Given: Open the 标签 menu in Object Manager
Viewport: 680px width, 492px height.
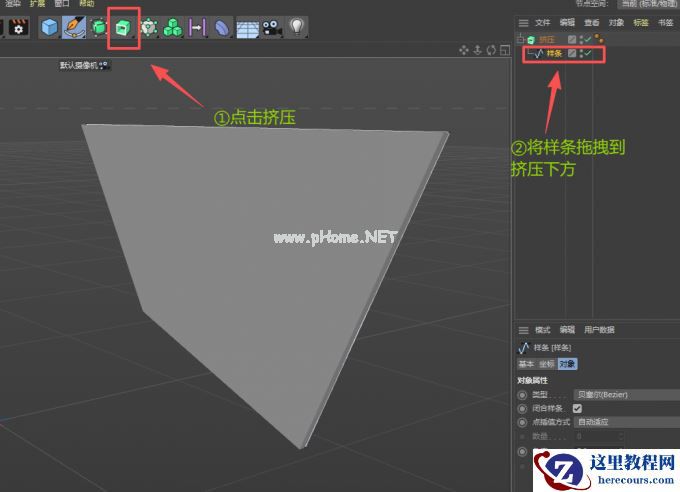Looking at the screenshot, I should pyautogui.click(x=641, y=23).
